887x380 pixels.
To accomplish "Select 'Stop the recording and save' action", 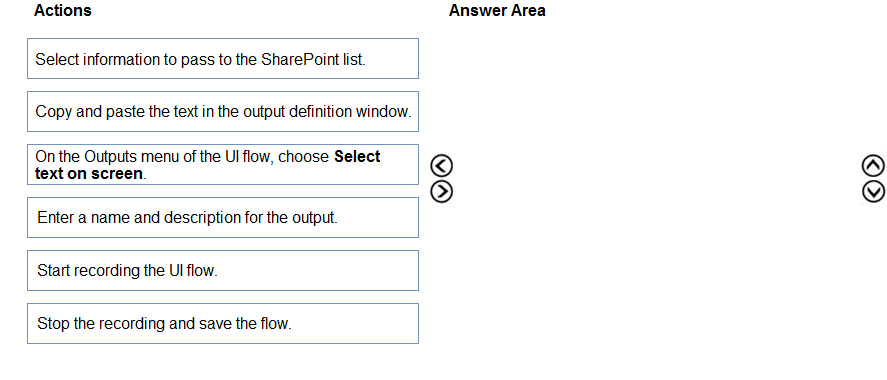I will point(223,323).
